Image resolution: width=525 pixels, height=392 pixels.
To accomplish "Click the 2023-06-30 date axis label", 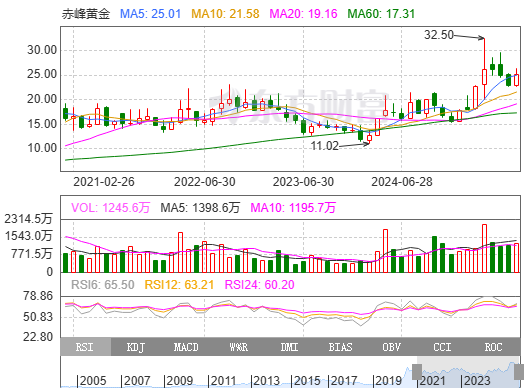I will point(303,182).
